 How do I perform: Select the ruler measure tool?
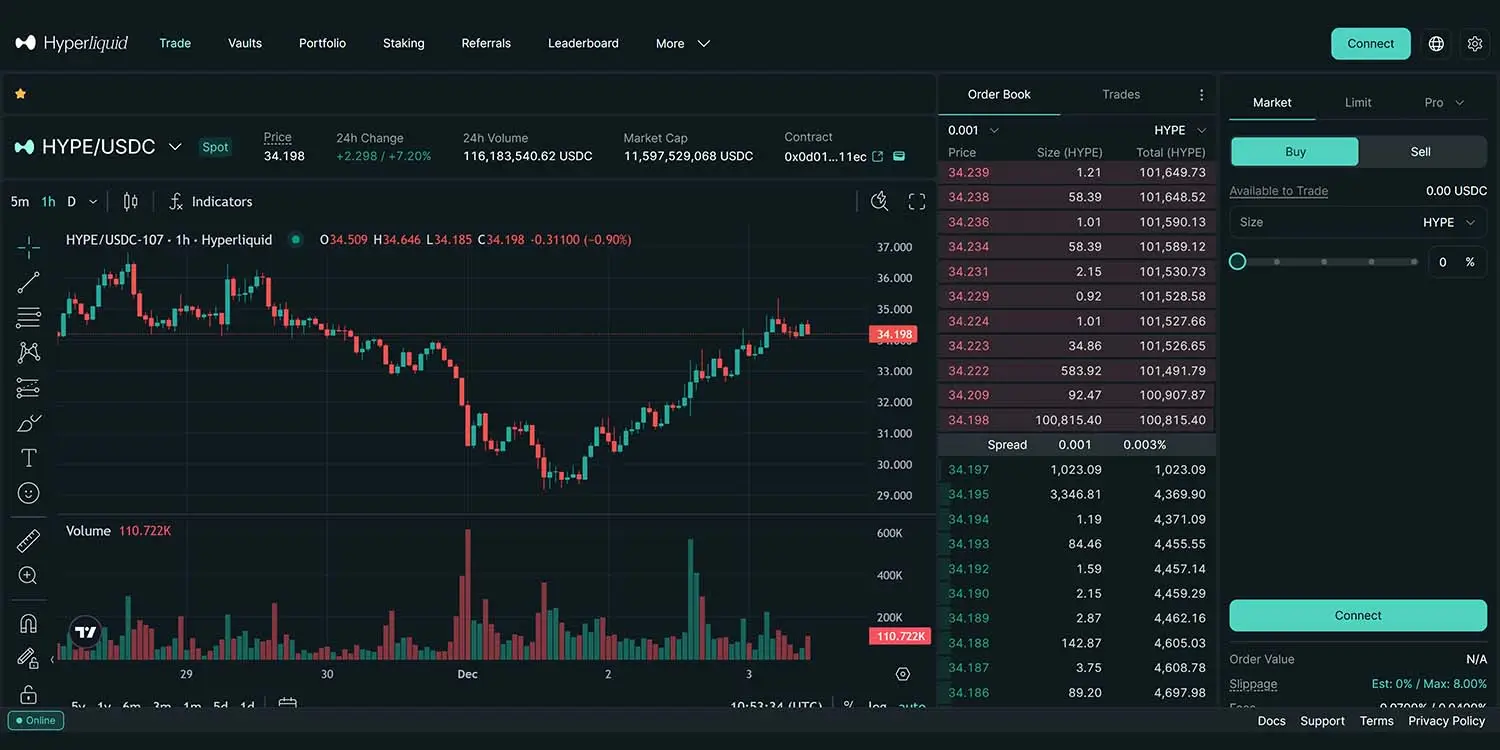pyautogui.click(x=28, y=541)
